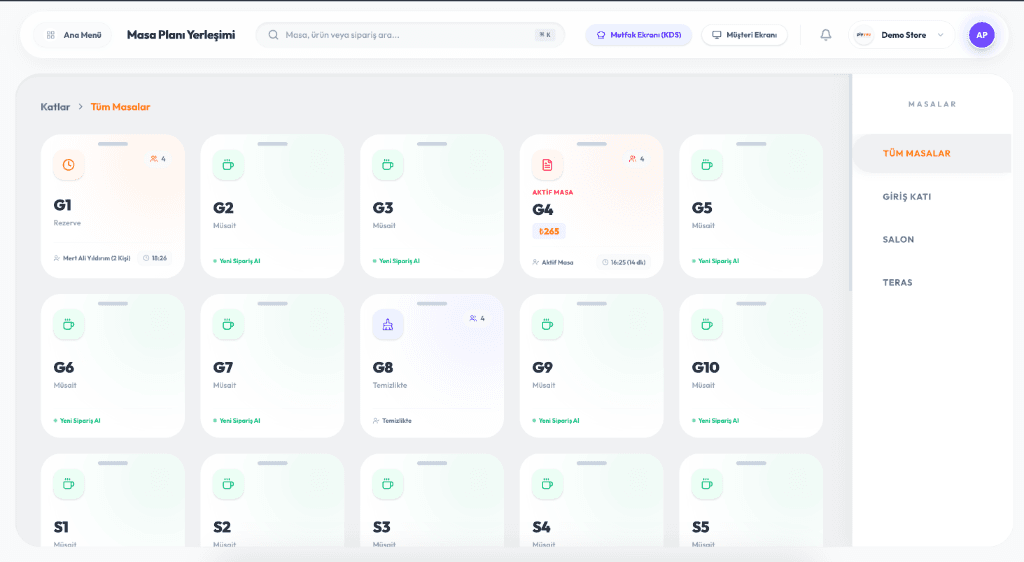1024x562 pixels.
Task: Open Müşteri Ekranı
Action: click(x=744, y=35)
